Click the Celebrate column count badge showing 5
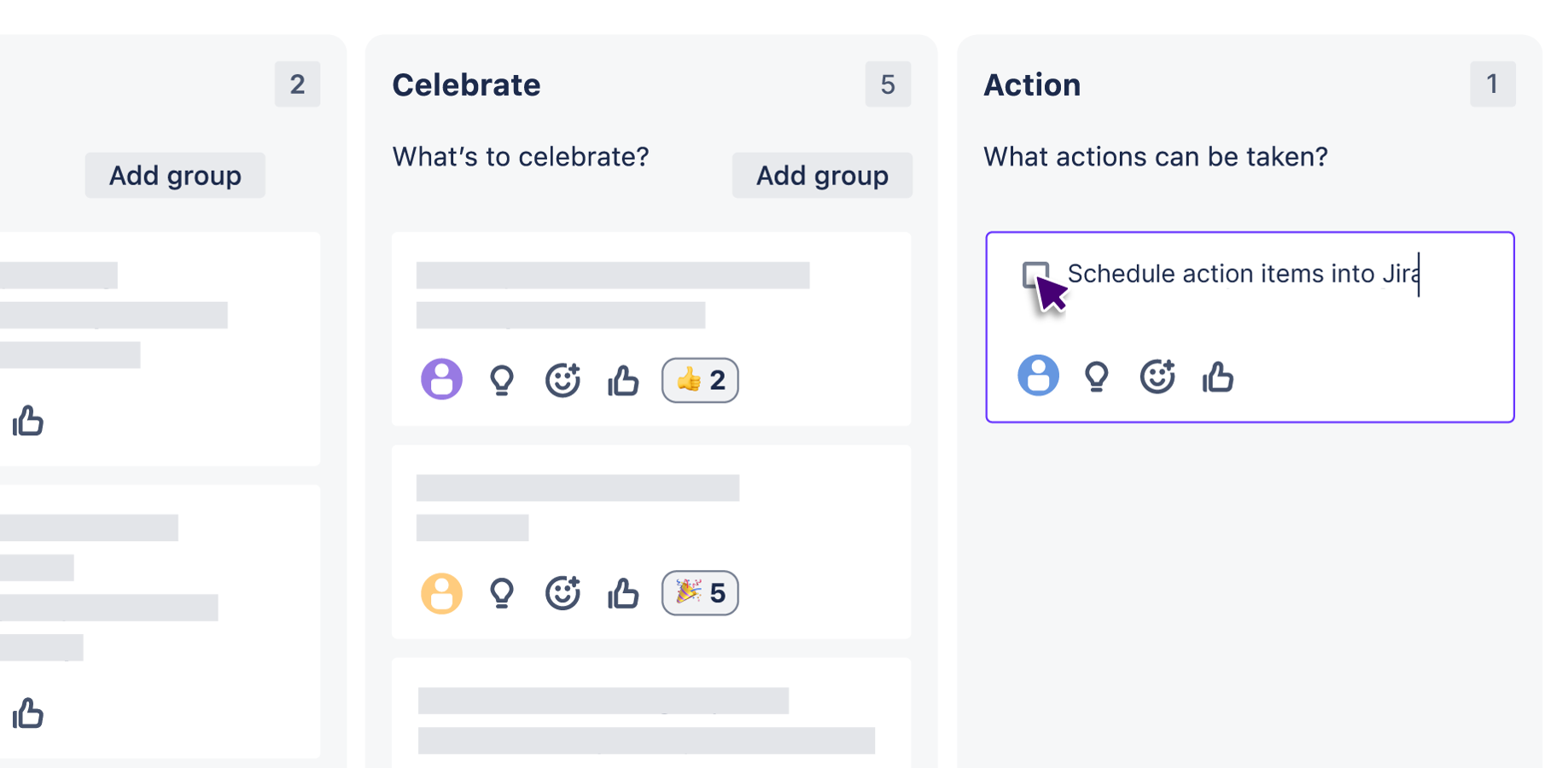Screen dimensions: 1568x768 click(888, 84)
